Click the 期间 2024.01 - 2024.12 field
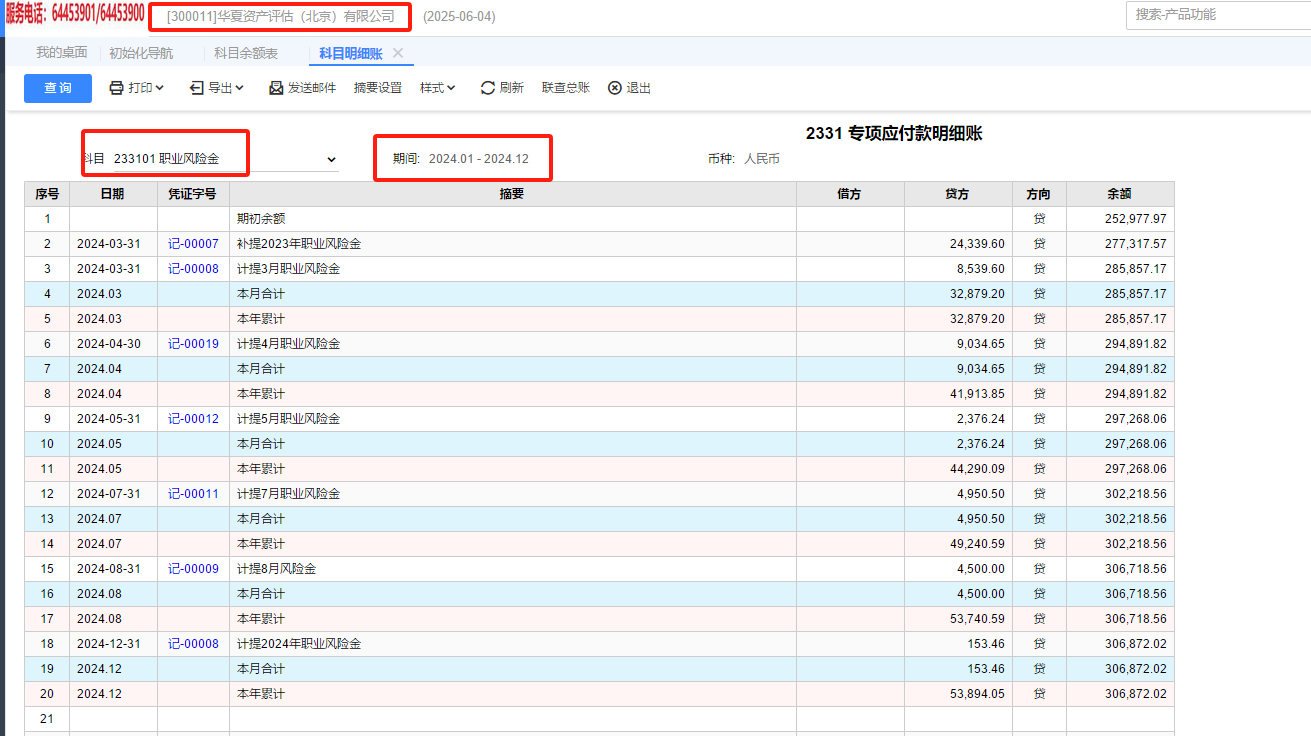The image size is (1311, 736). point(478,159)
